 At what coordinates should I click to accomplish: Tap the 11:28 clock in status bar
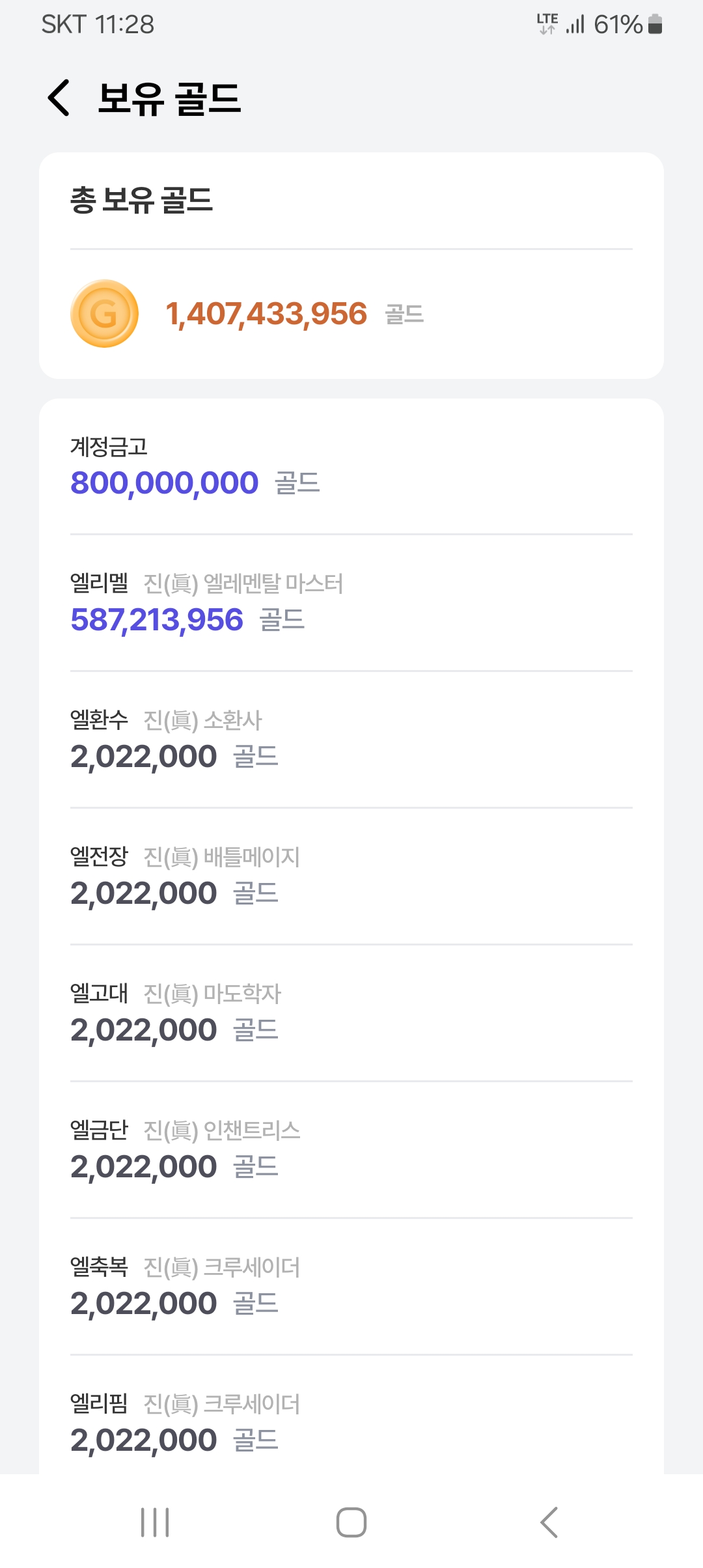(124, 25)
